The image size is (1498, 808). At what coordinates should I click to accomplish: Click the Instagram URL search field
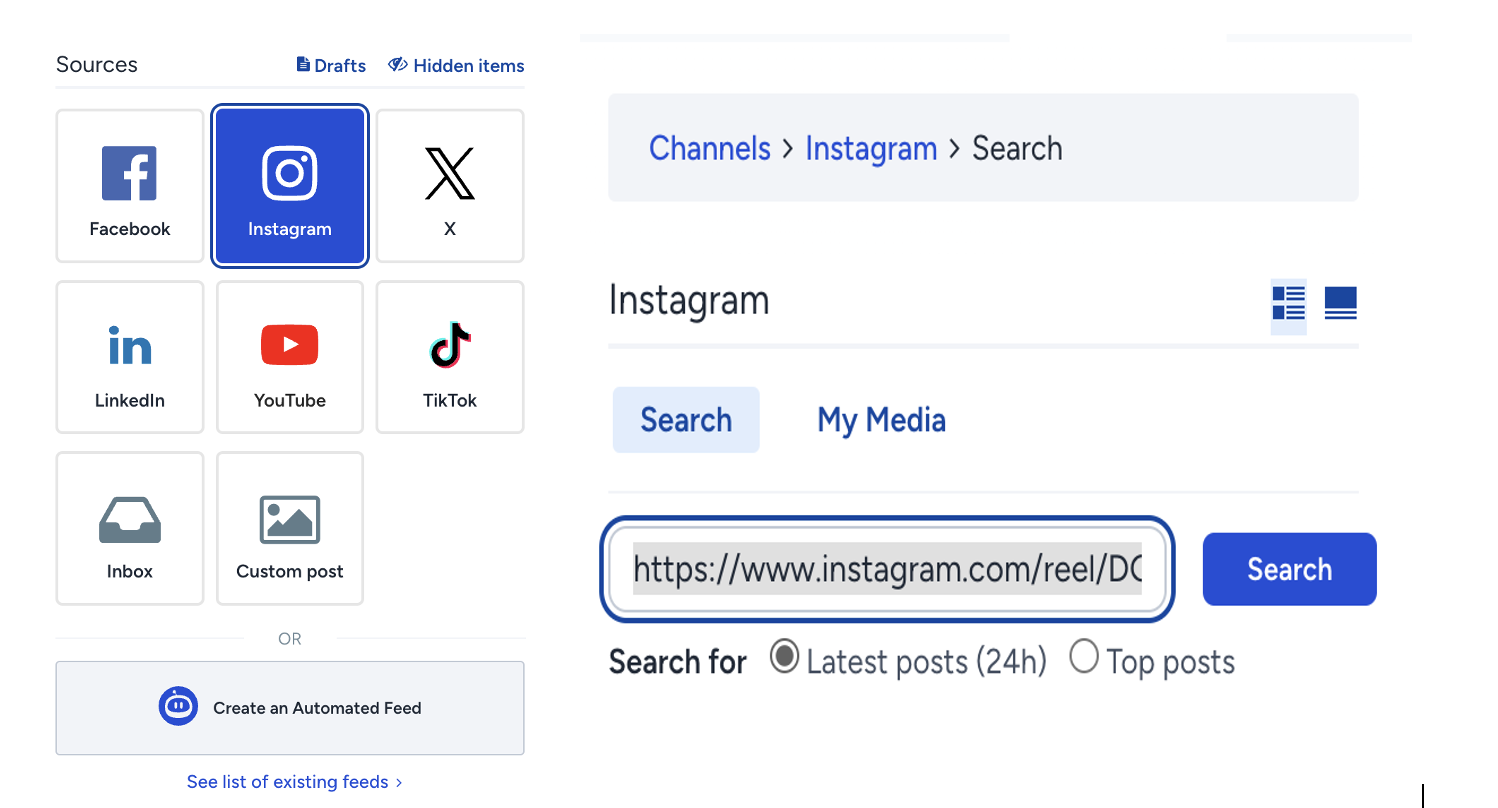[x=887, y=569]
